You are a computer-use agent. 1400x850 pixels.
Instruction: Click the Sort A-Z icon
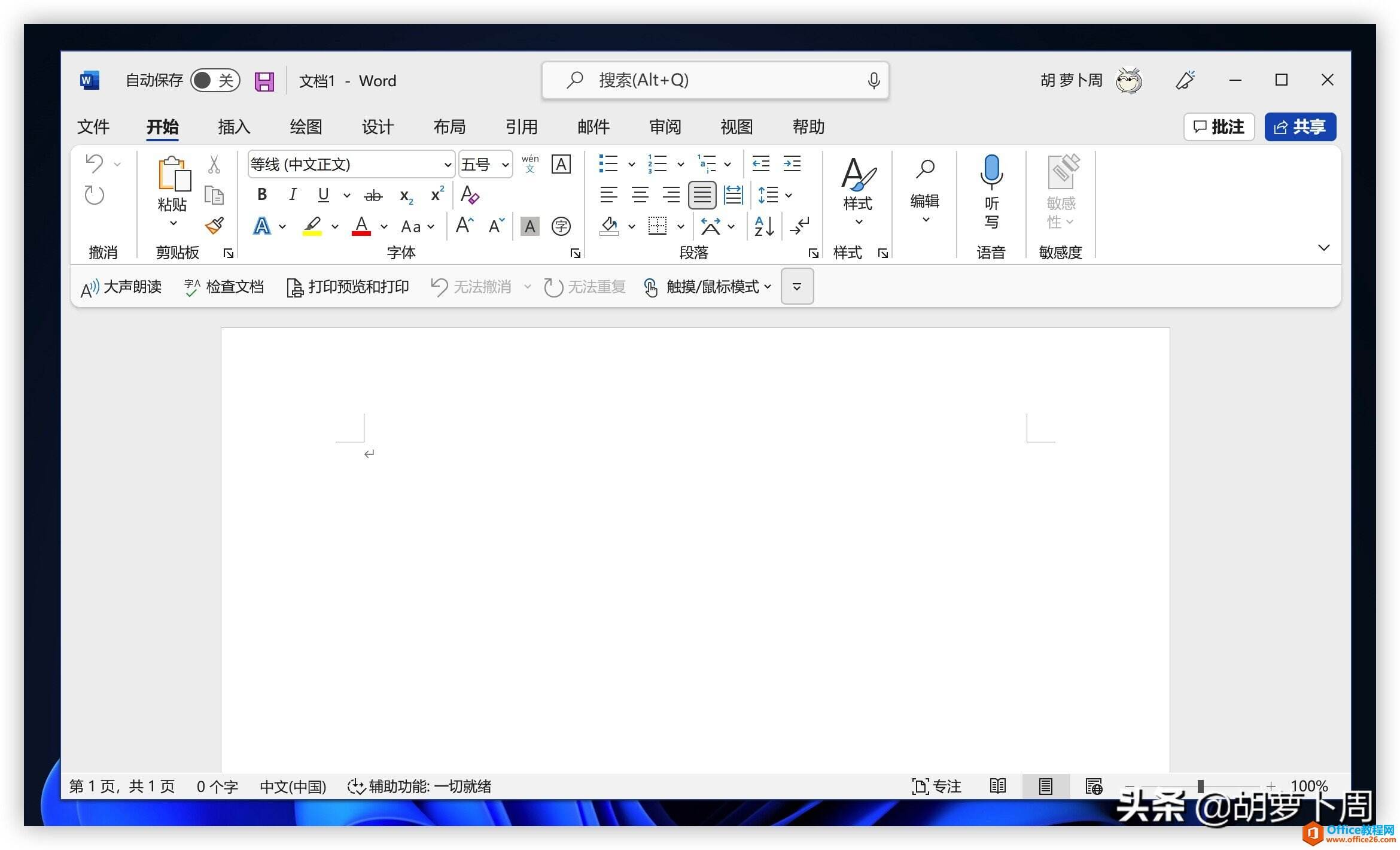tap(764, 226)
